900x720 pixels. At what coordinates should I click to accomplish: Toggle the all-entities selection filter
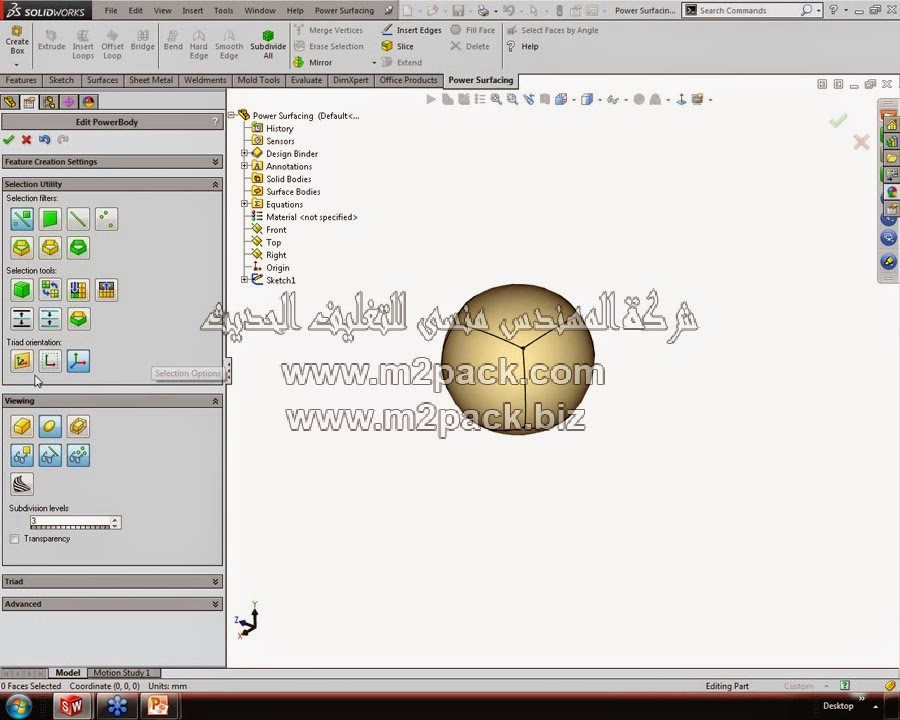point(22,219)
